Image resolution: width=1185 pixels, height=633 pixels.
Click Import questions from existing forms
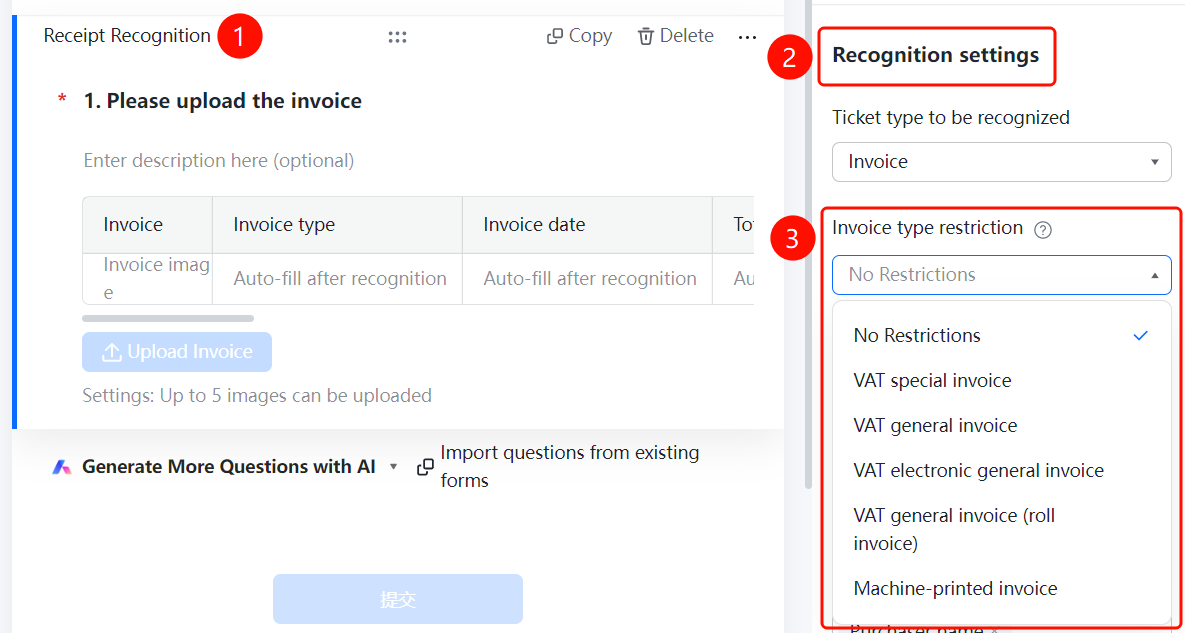570,467
